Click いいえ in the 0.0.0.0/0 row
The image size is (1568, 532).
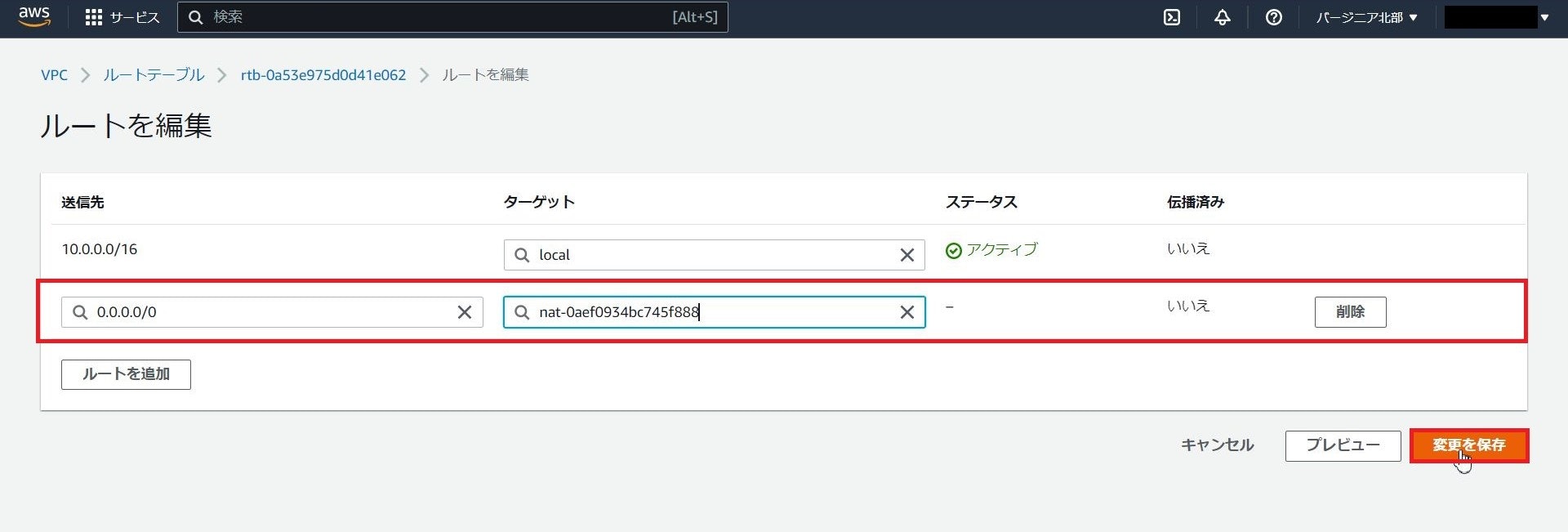coord(1187,306)
